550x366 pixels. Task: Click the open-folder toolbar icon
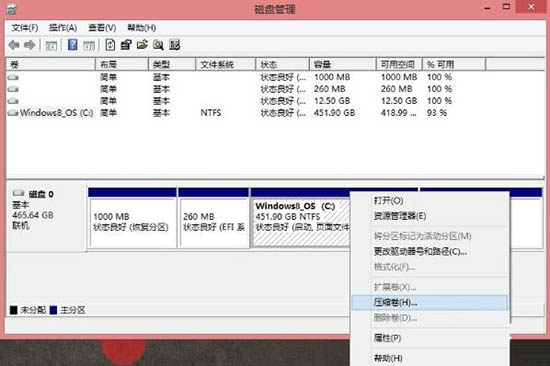[142, 45]
